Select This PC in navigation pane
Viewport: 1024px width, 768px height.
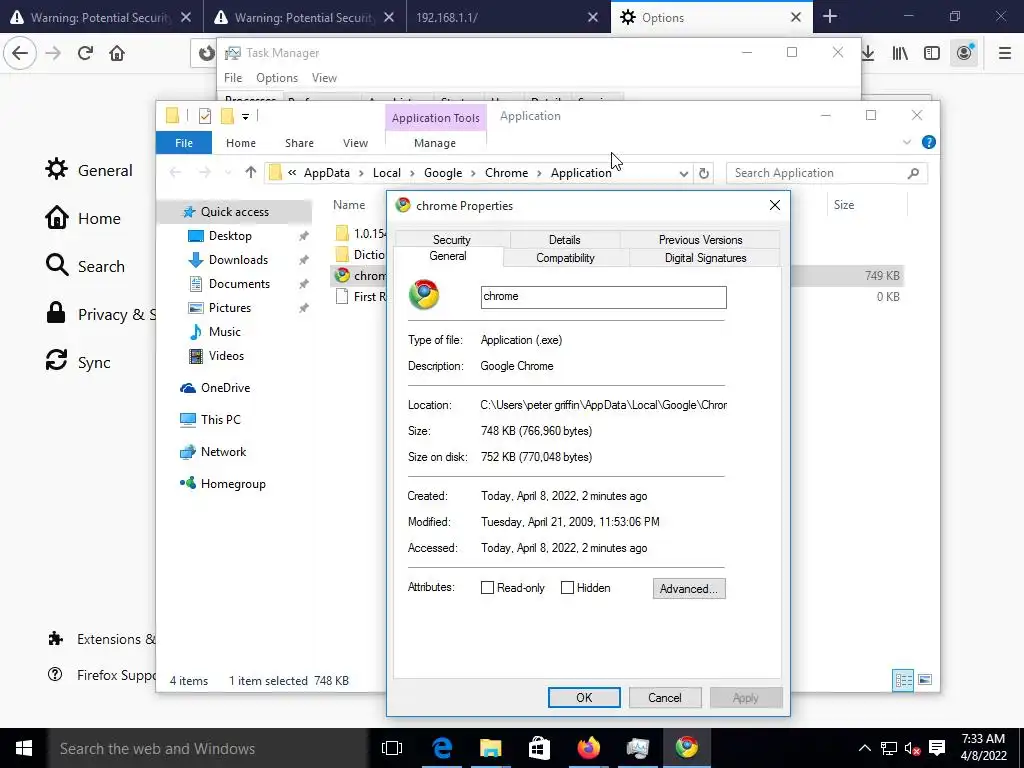tap(220, 420)
